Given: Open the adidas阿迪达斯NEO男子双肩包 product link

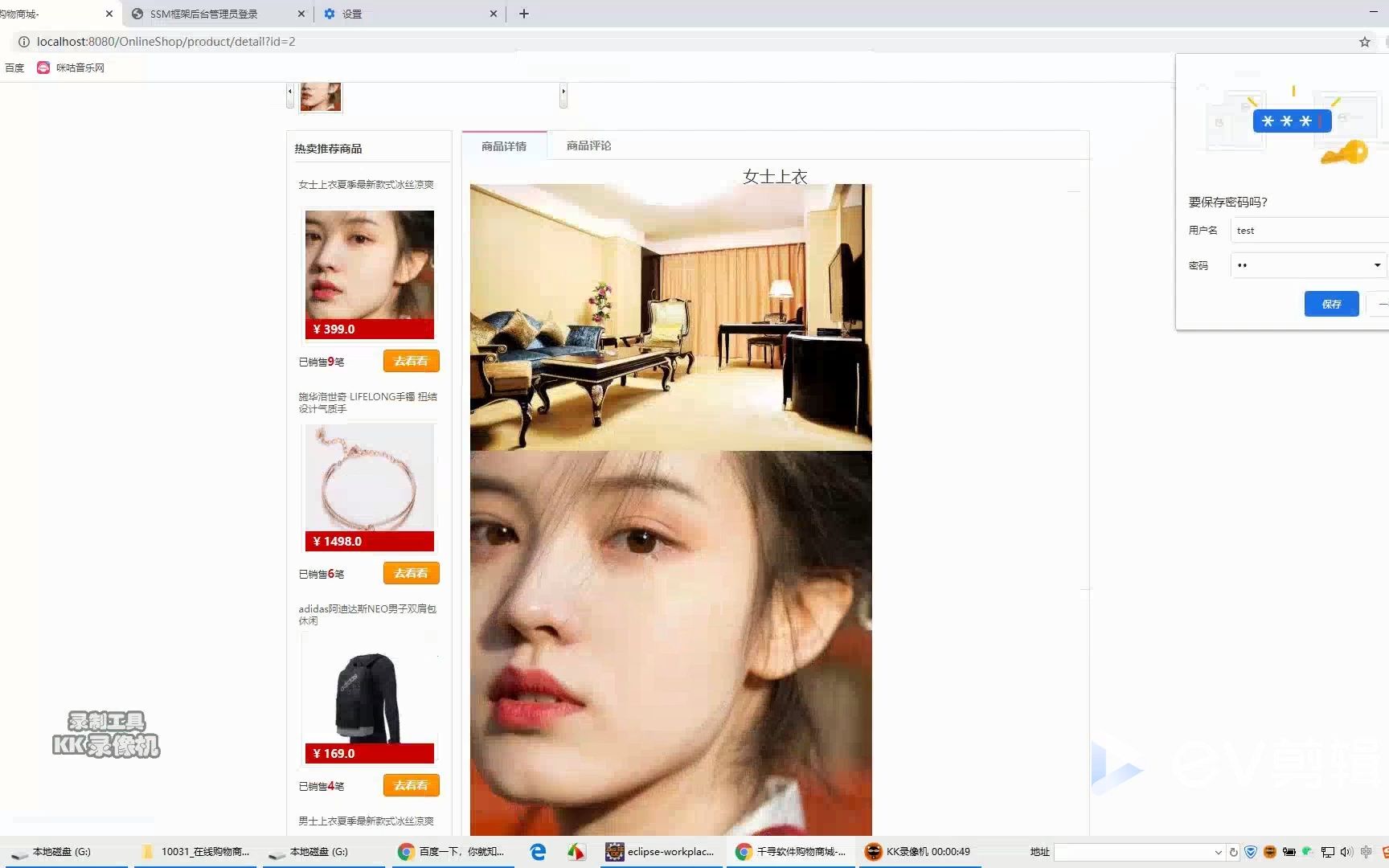Looking at the screenshot, I should (367, 615).
